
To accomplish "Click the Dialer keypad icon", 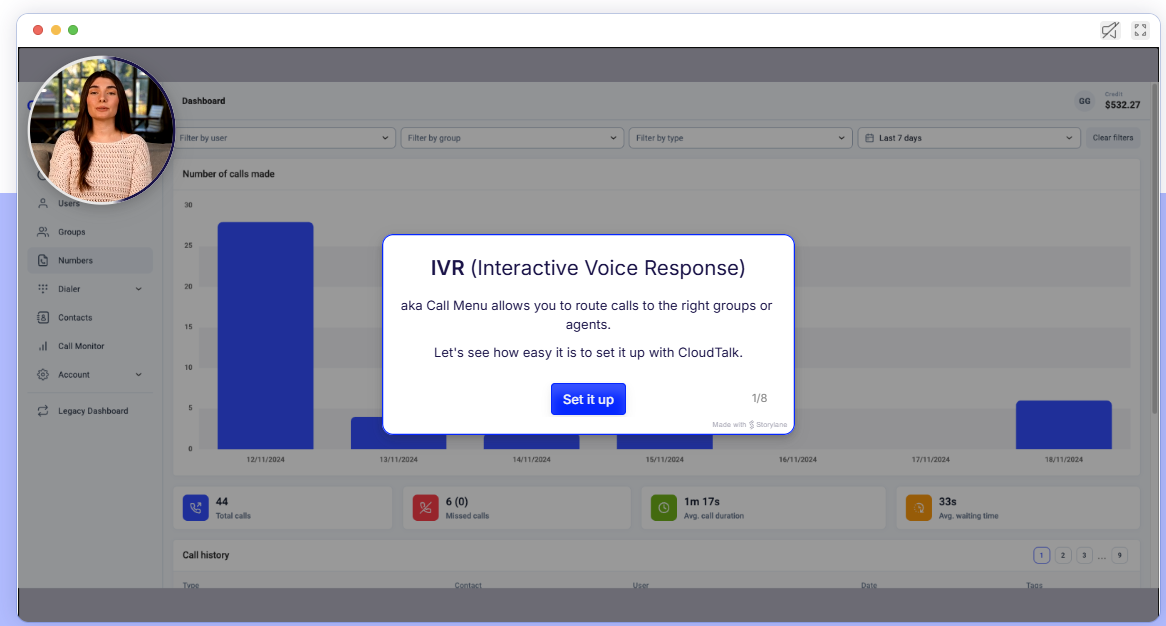I will tap(43, 288).
